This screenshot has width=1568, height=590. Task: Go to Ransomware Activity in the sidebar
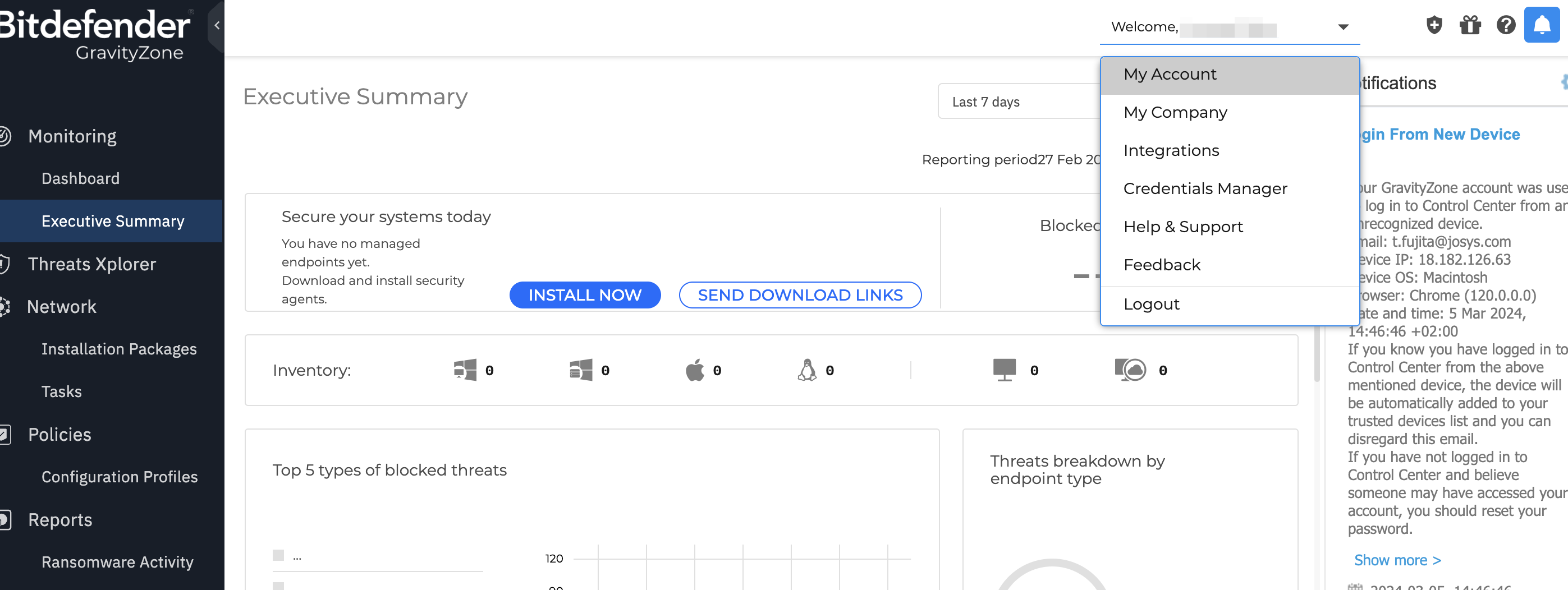[117, 561]
